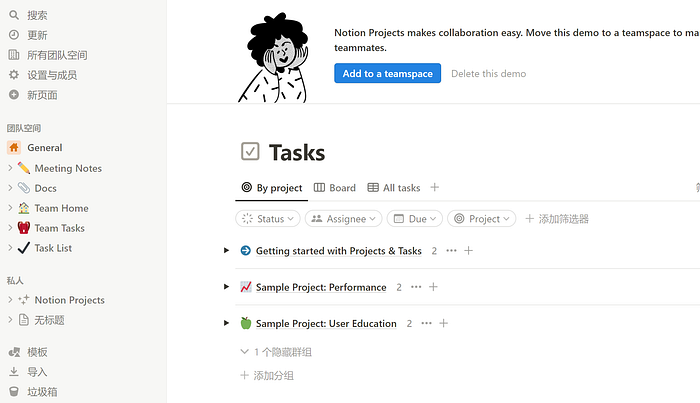Add a task to Sample Project: Performance

[433, 287]
